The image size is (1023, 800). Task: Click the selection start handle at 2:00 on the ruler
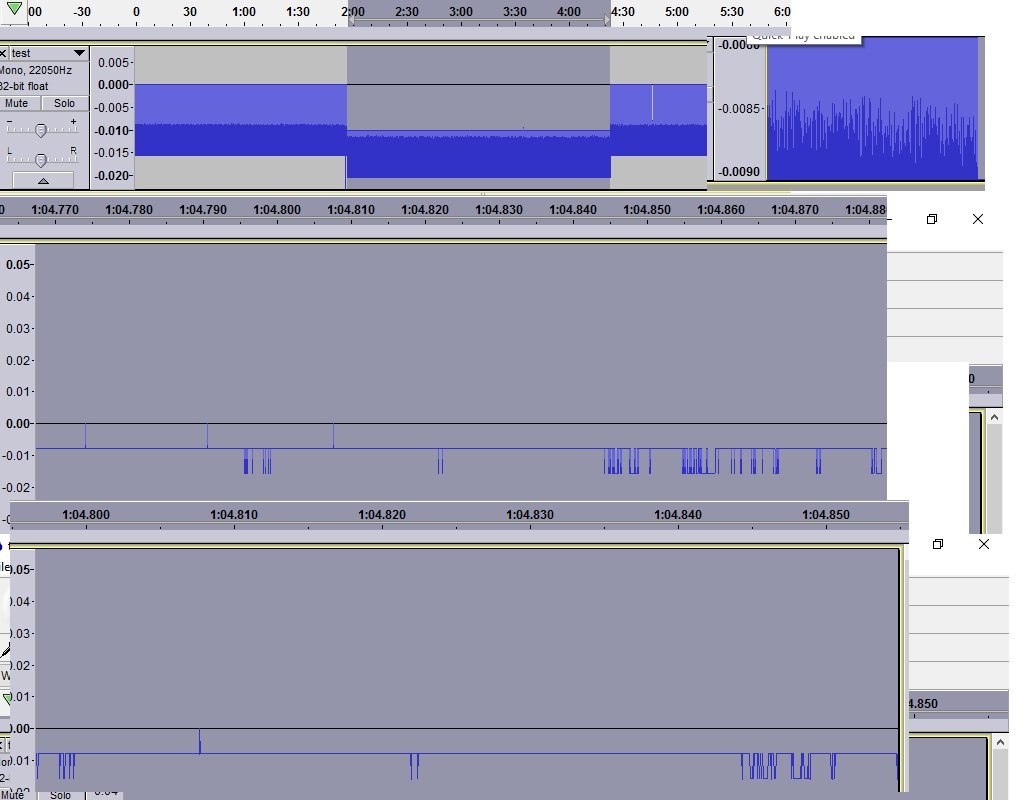351,20
